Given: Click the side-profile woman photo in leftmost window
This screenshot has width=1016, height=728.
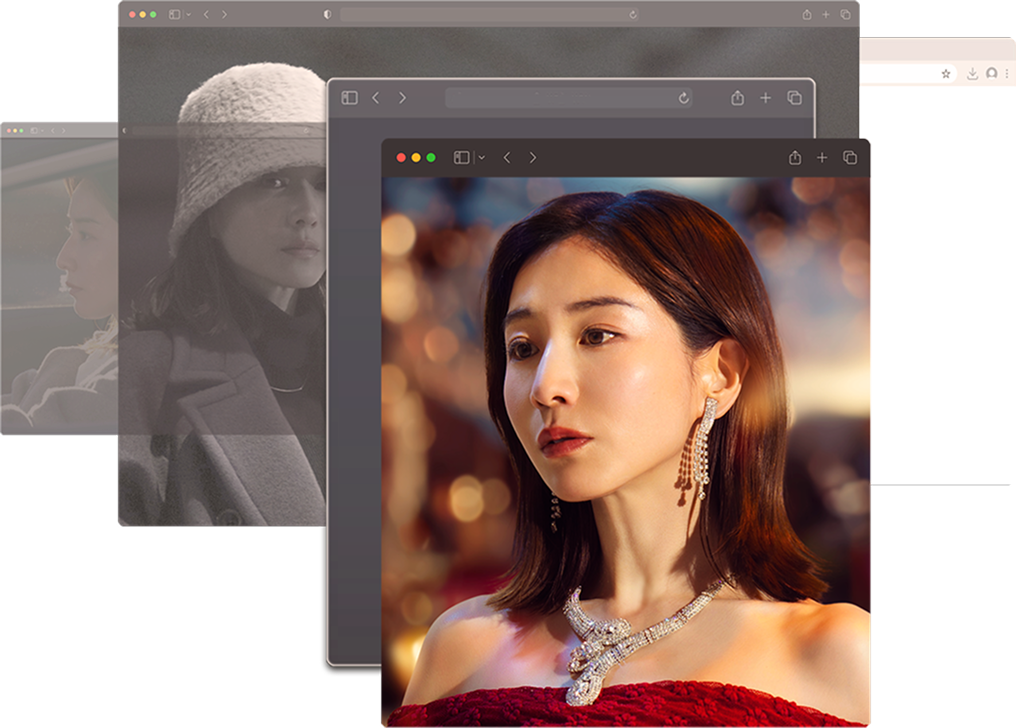Looking at the screenshot, I should point(60,286).
